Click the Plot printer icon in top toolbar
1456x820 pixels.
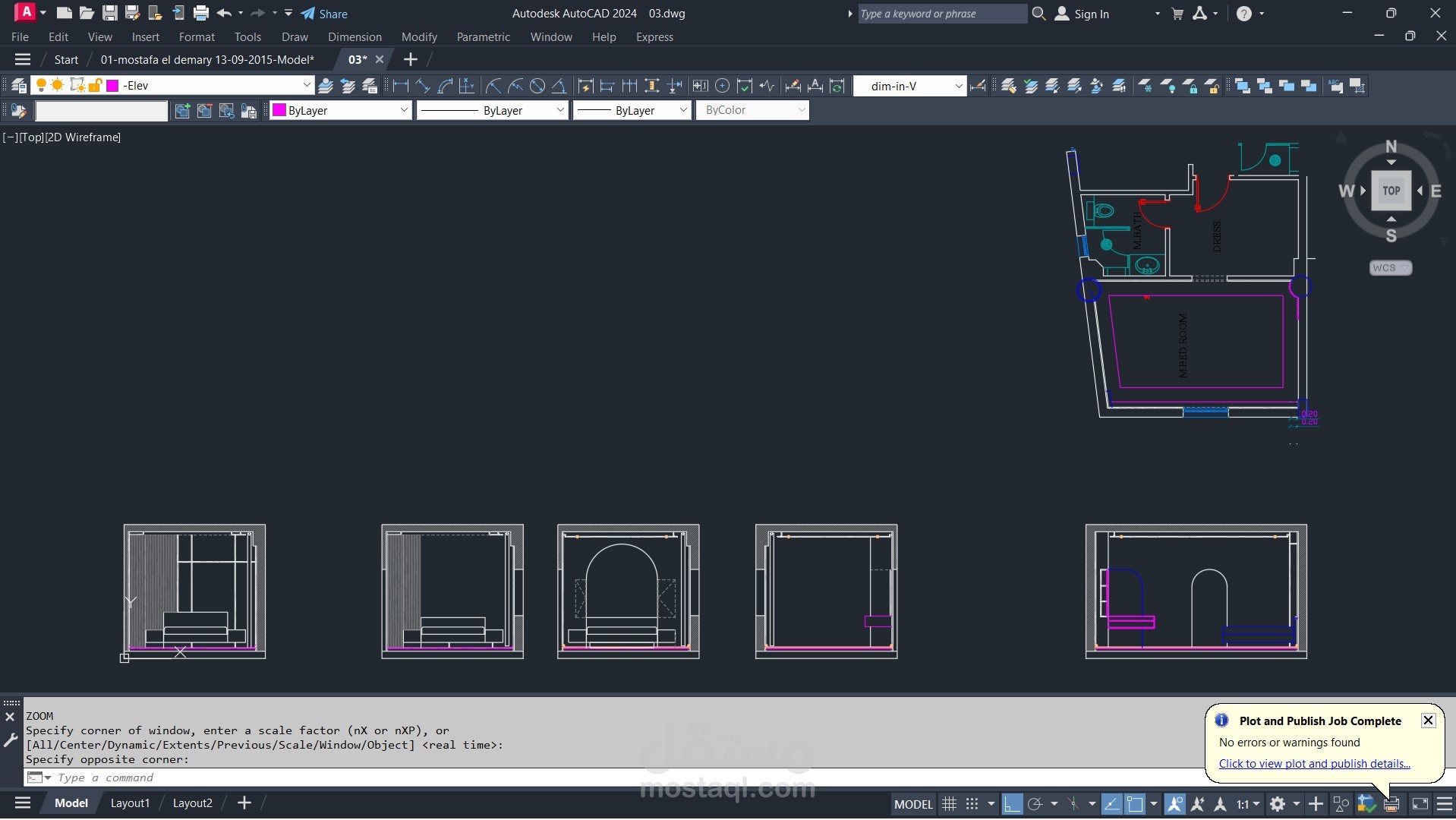(x=201, y=13)
